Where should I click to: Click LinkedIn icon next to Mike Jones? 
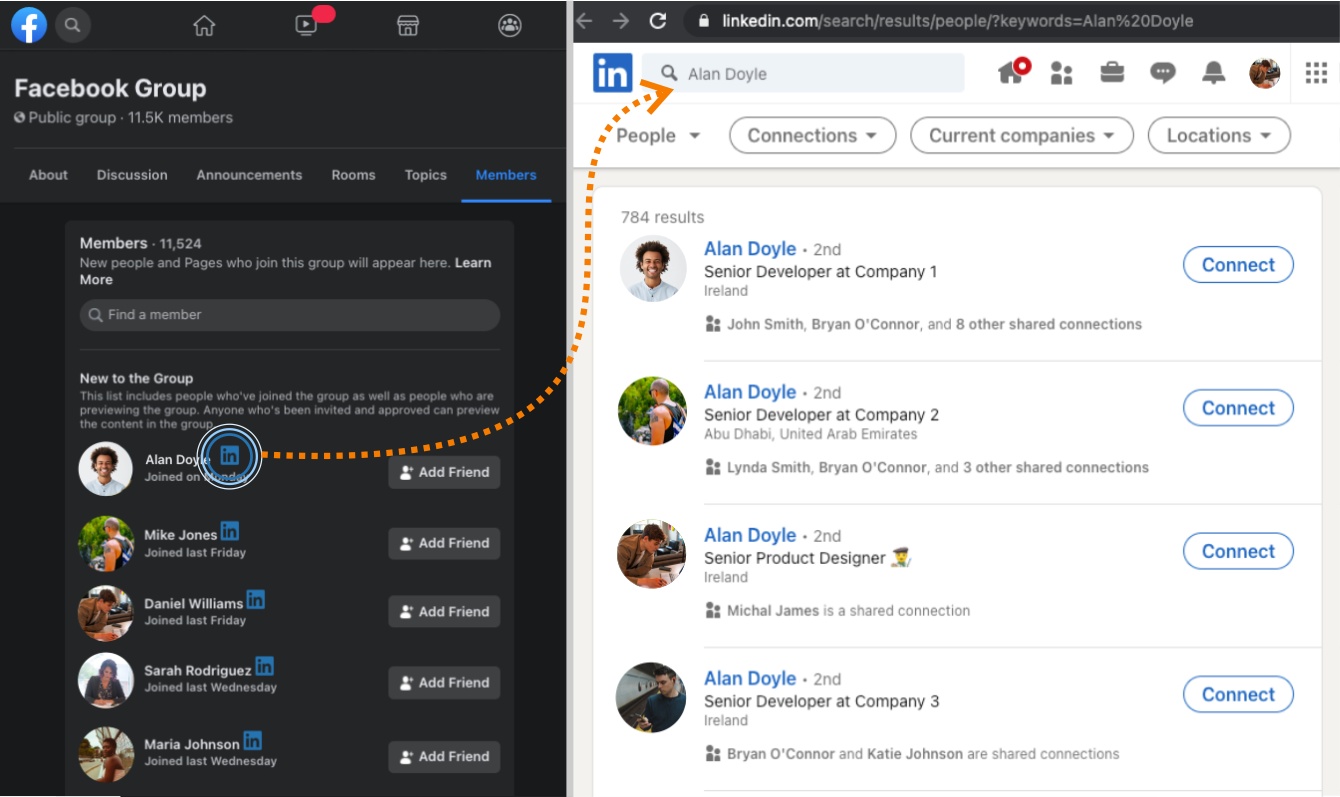pyautogui.click(x=230, y=531)
